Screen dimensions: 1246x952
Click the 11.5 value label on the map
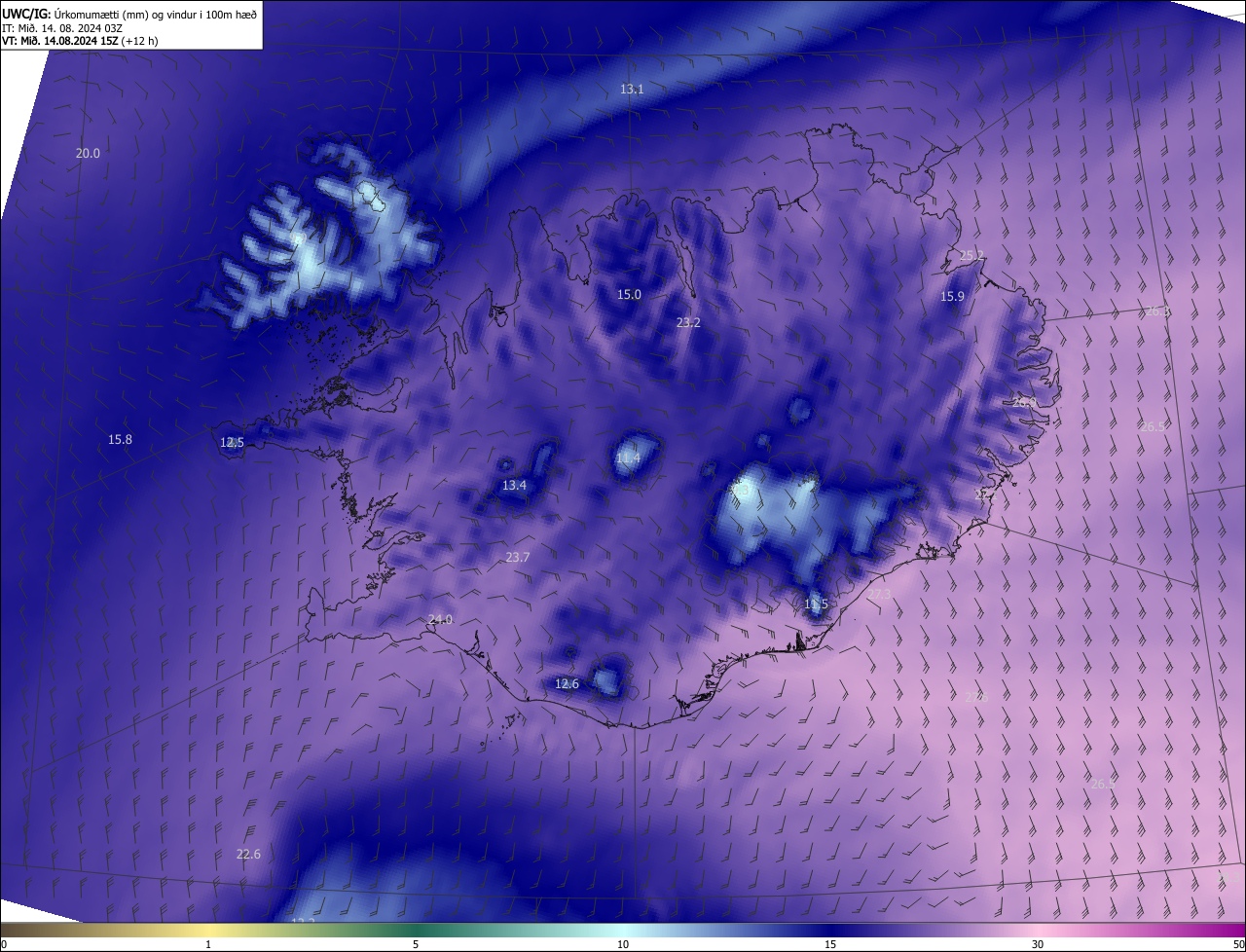pos(816,604)
